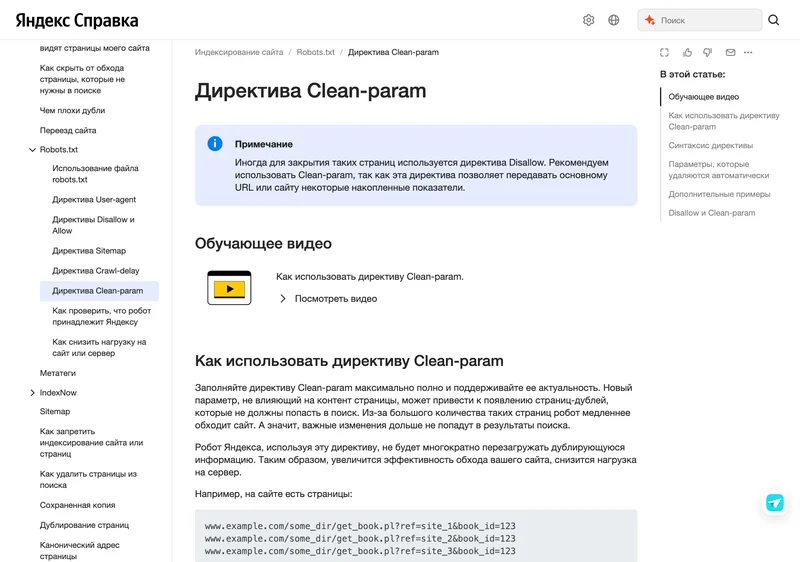800x562 pixels.
Task: Click the AI sparkle icon in search
Action: [x=649, y=20]
